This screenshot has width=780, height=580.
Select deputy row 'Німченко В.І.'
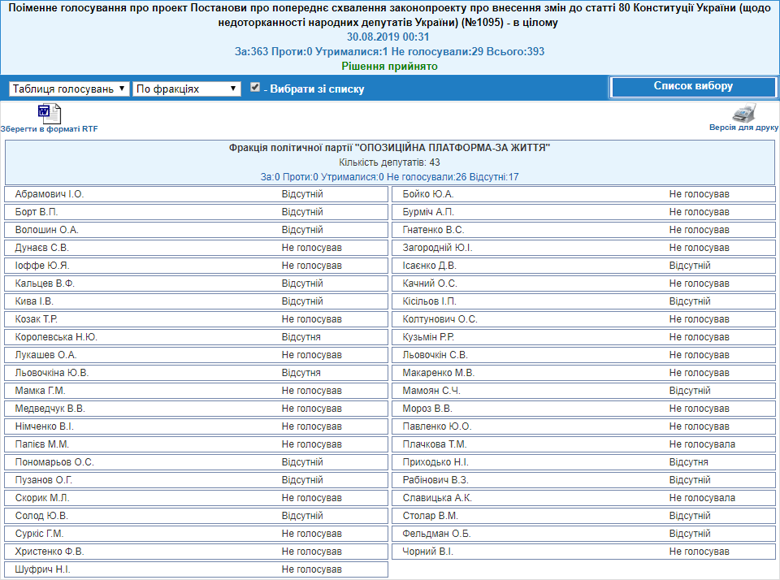196,427
